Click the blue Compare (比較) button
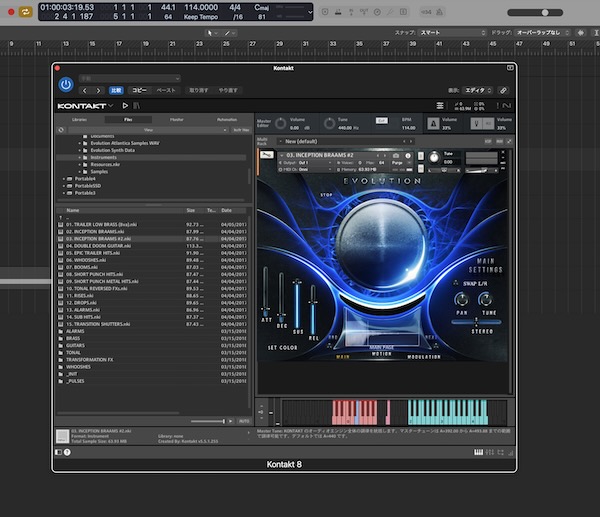Viewport: 600px width, 517px height. tap(116, 91)
